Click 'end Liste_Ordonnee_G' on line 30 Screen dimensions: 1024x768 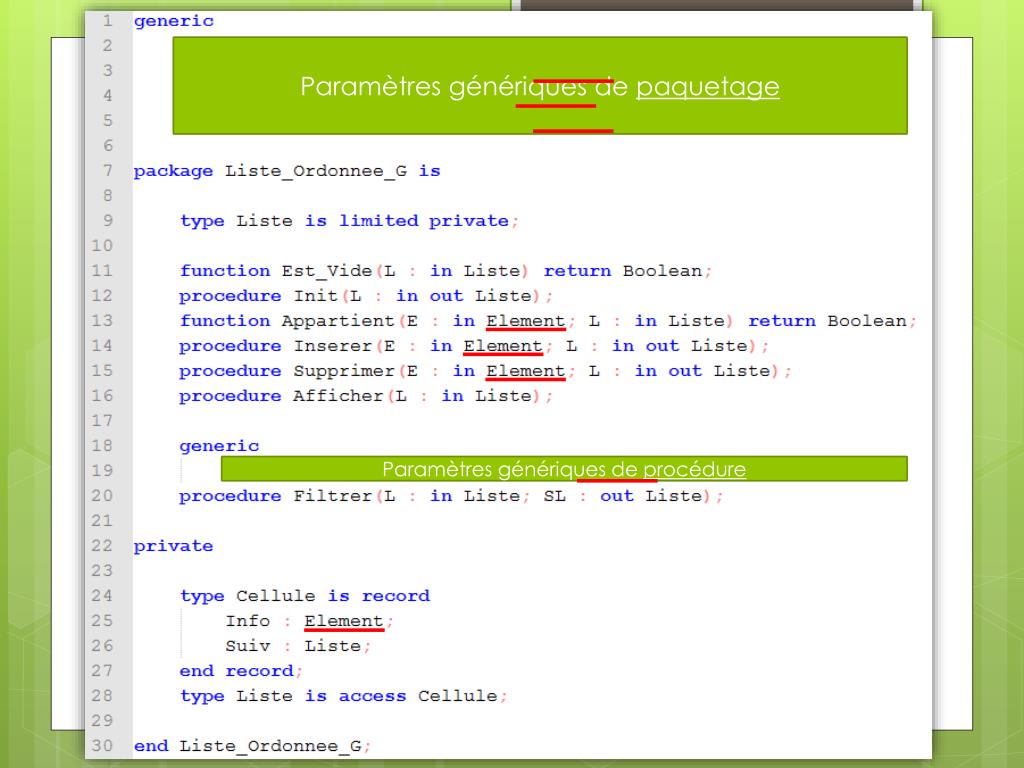point(248,746)
